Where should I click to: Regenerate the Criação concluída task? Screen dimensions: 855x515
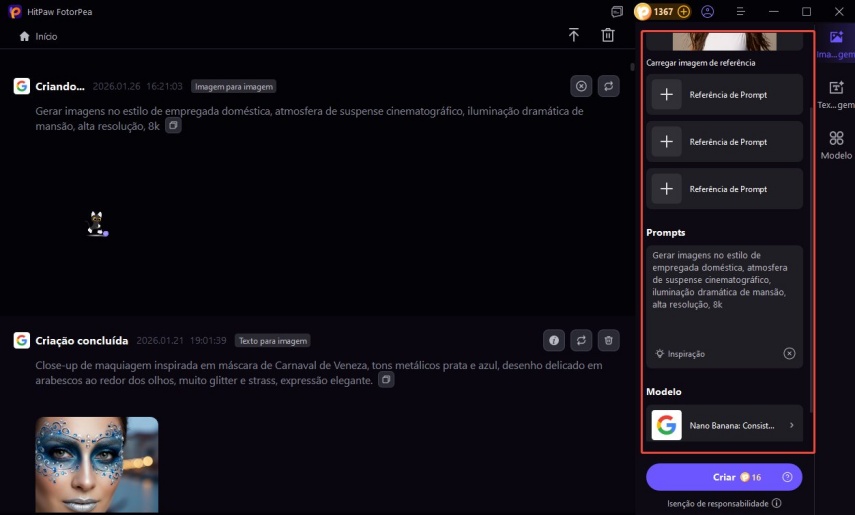(581, 340)
